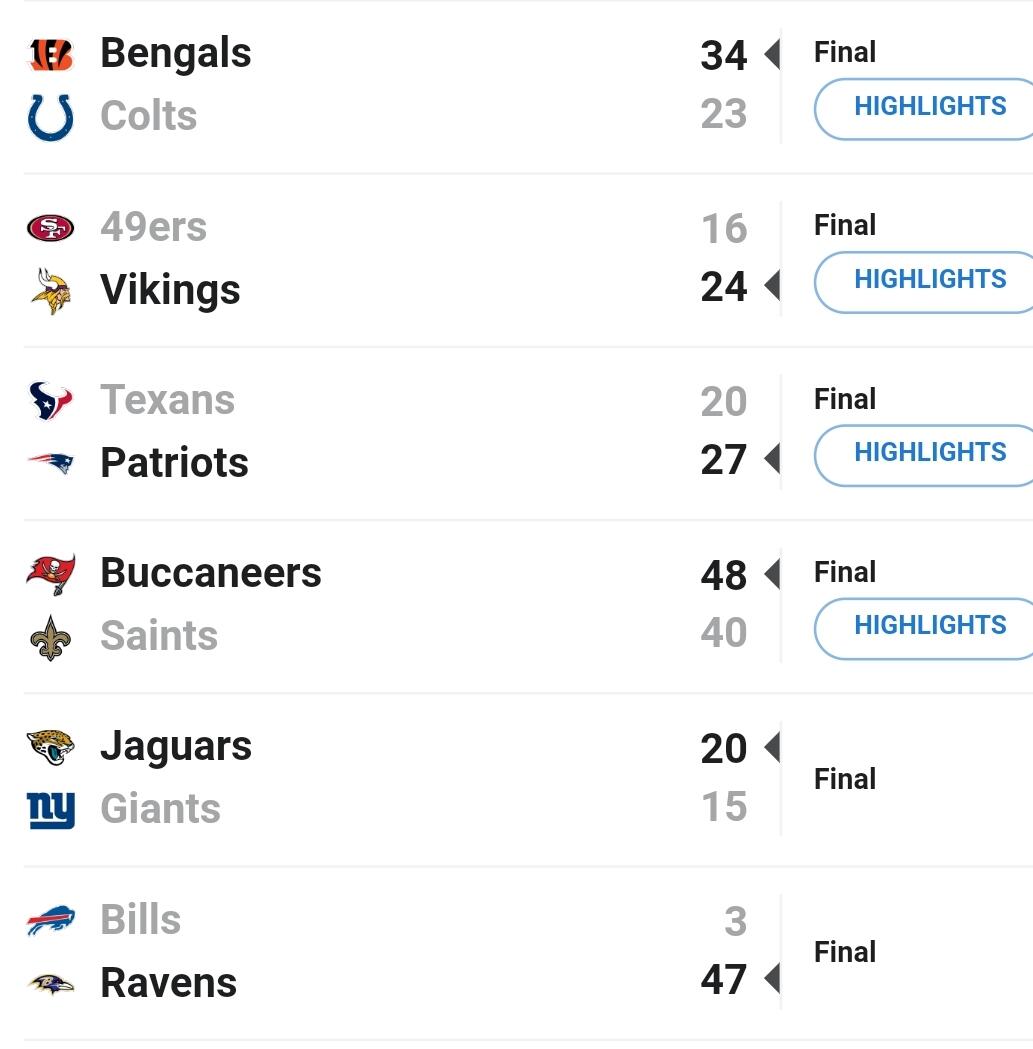Image resolution: width=1033 pixels, height=1049 pixels.
Task: Select the Vikings team logo
Action: pos(50,291)
